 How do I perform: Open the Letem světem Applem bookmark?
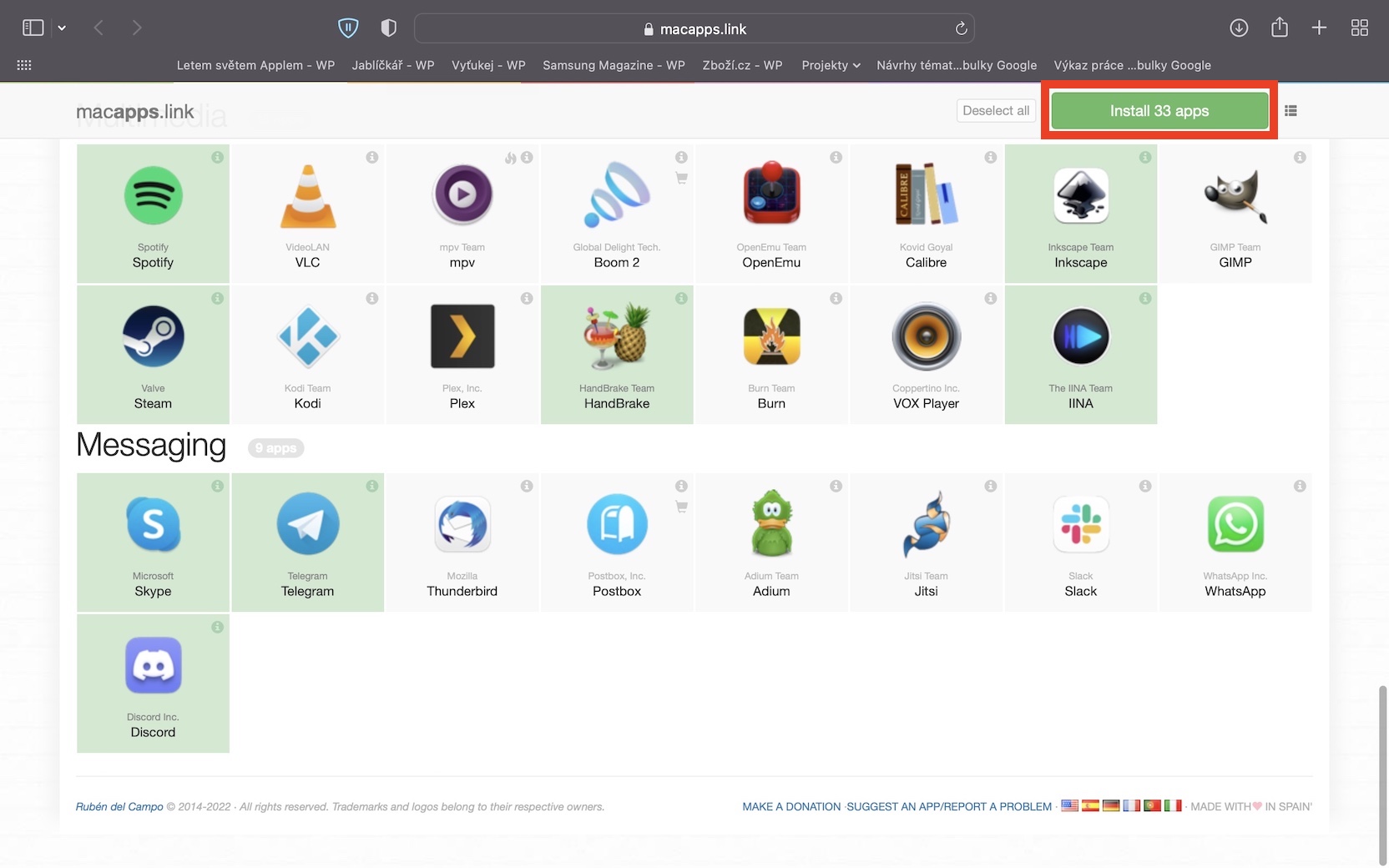coord(255,65)
